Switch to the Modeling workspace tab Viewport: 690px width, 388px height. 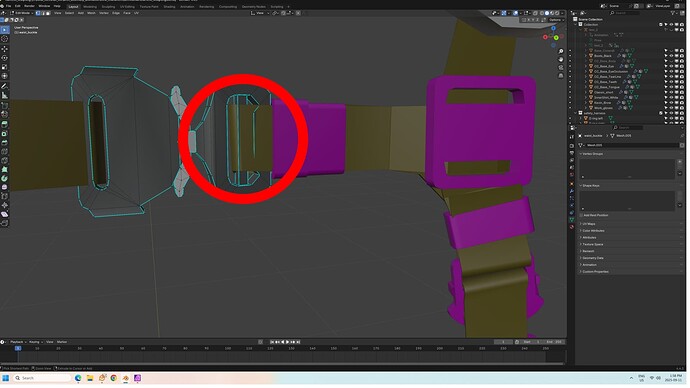(x=90, y=7)
